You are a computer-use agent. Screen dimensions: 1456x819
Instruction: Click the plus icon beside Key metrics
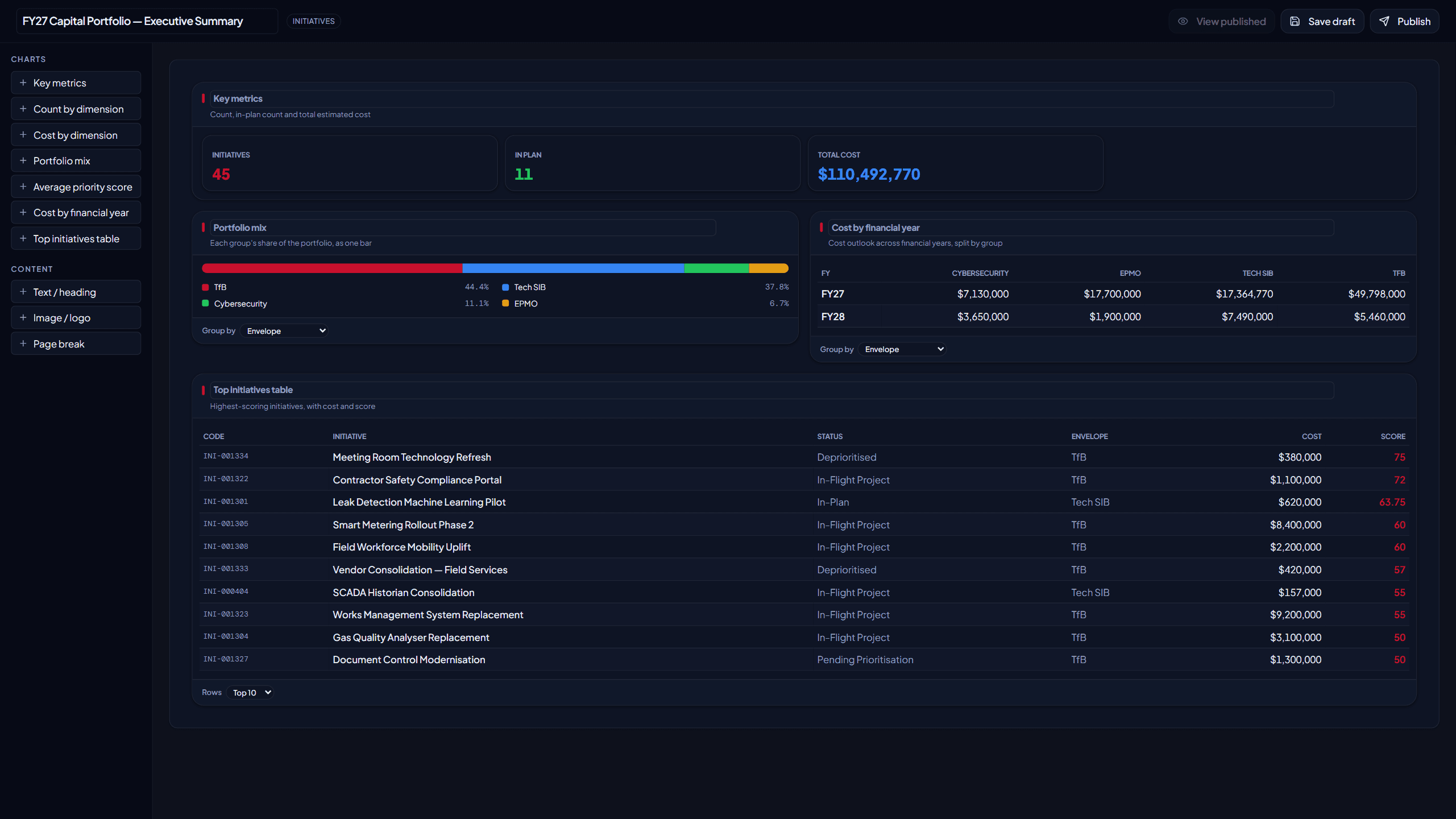pos(23,82)
